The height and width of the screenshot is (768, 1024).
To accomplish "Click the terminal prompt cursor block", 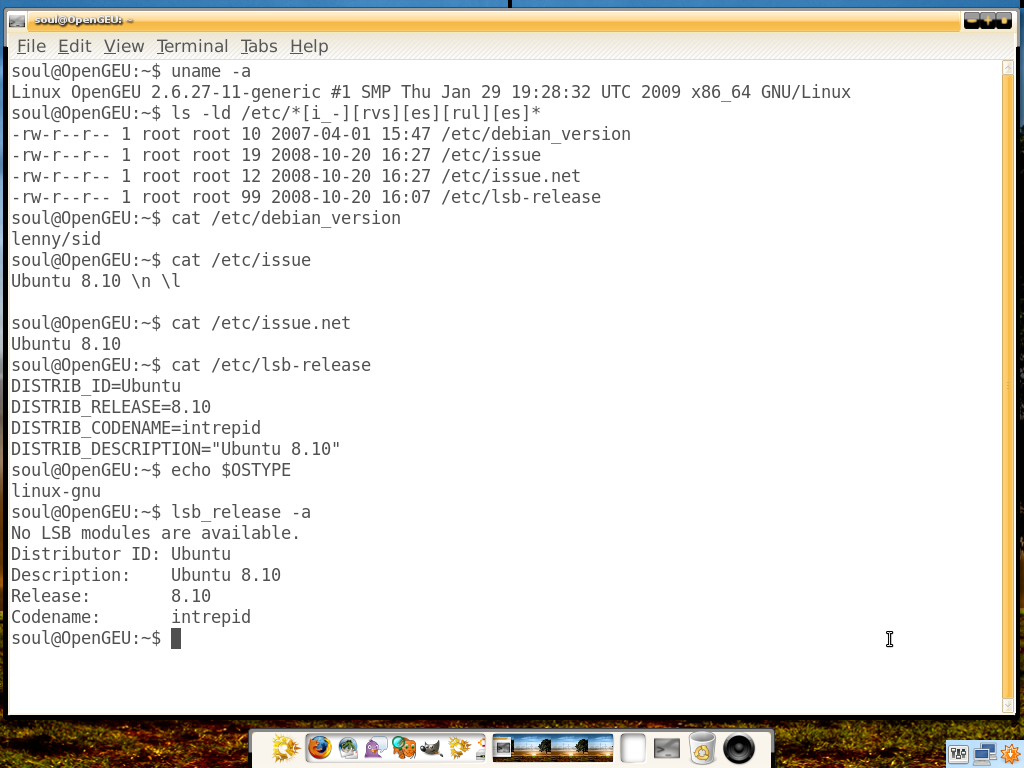I will (x=176, y=639).
